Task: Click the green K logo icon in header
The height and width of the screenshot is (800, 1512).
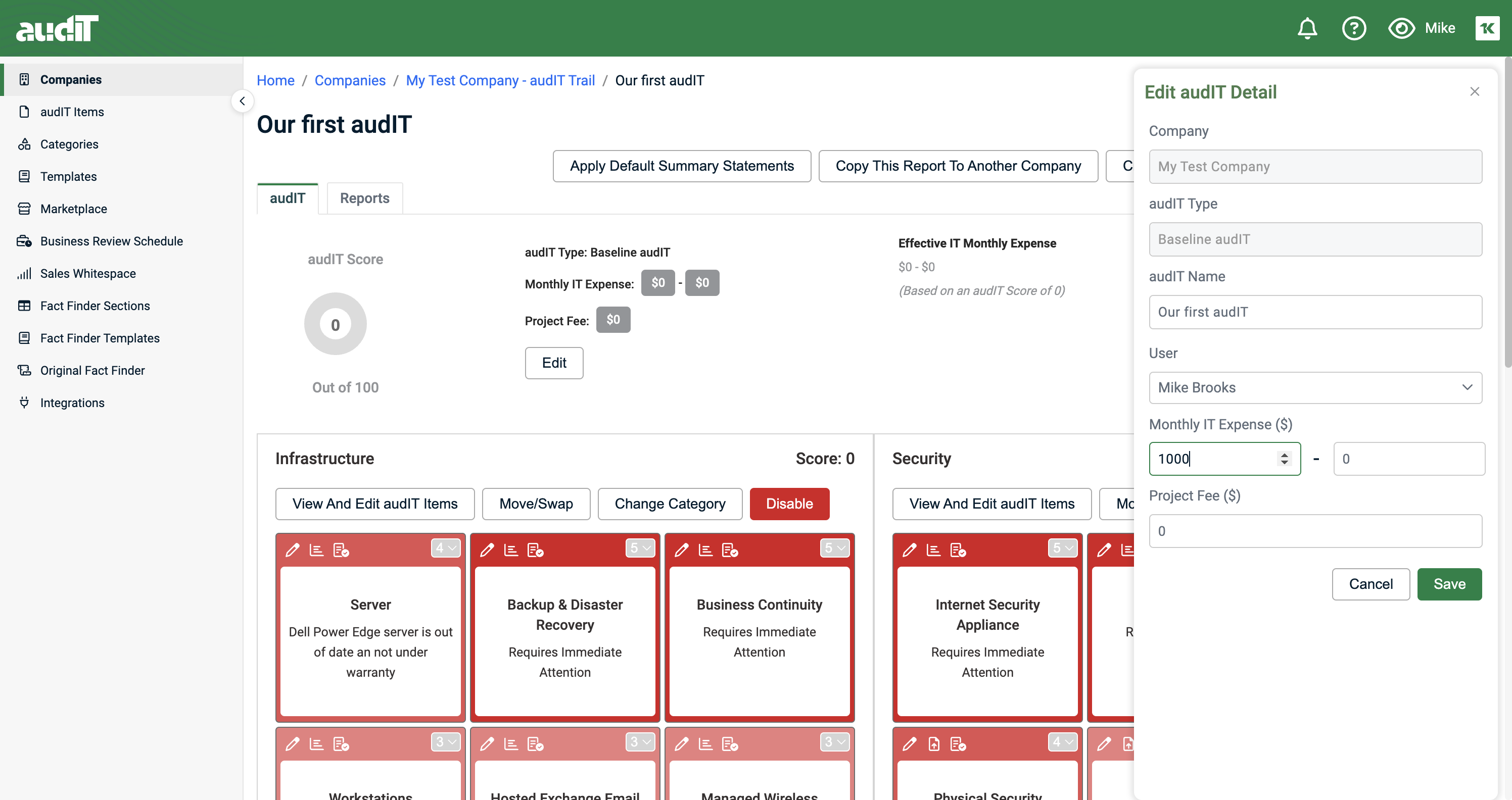Action: [x=1487, y=28]
